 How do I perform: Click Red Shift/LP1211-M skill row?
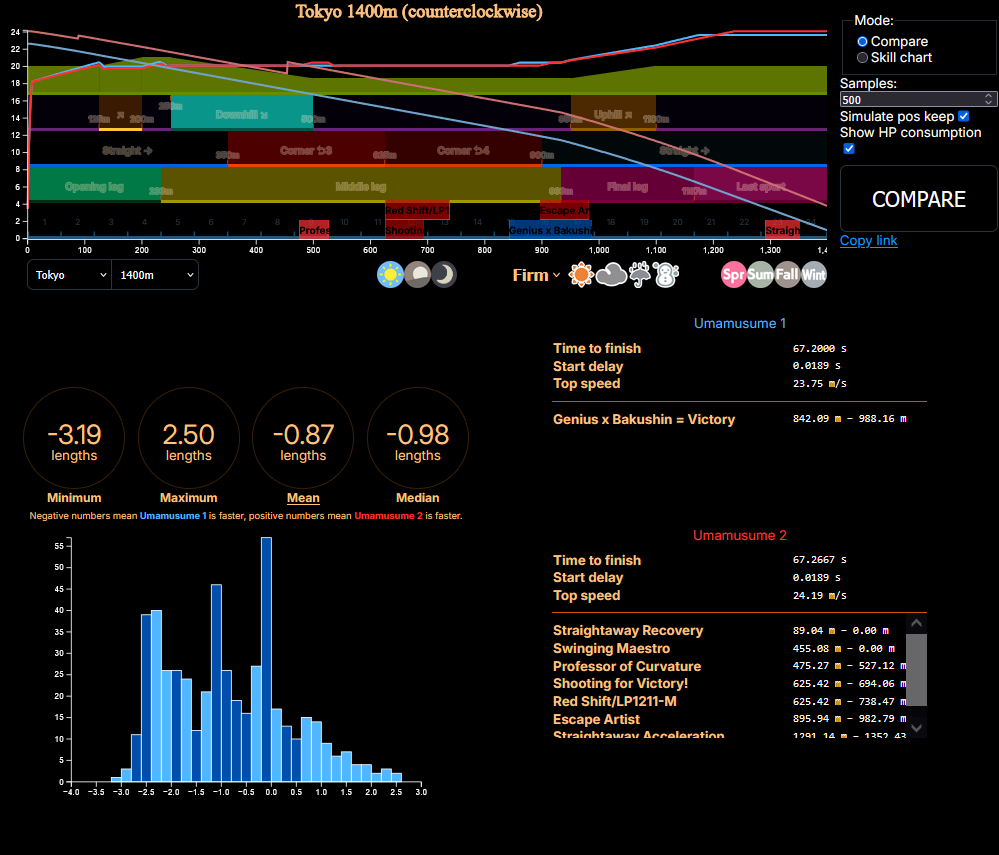[729, 701]
